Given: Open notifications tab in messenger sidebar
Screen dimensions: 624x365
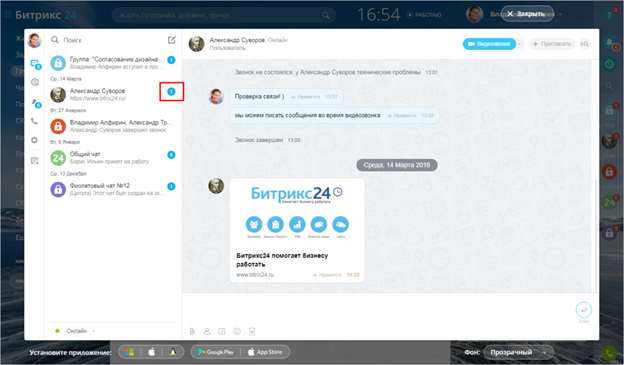Looking at the screenshot, I should [x=35, y=82].
